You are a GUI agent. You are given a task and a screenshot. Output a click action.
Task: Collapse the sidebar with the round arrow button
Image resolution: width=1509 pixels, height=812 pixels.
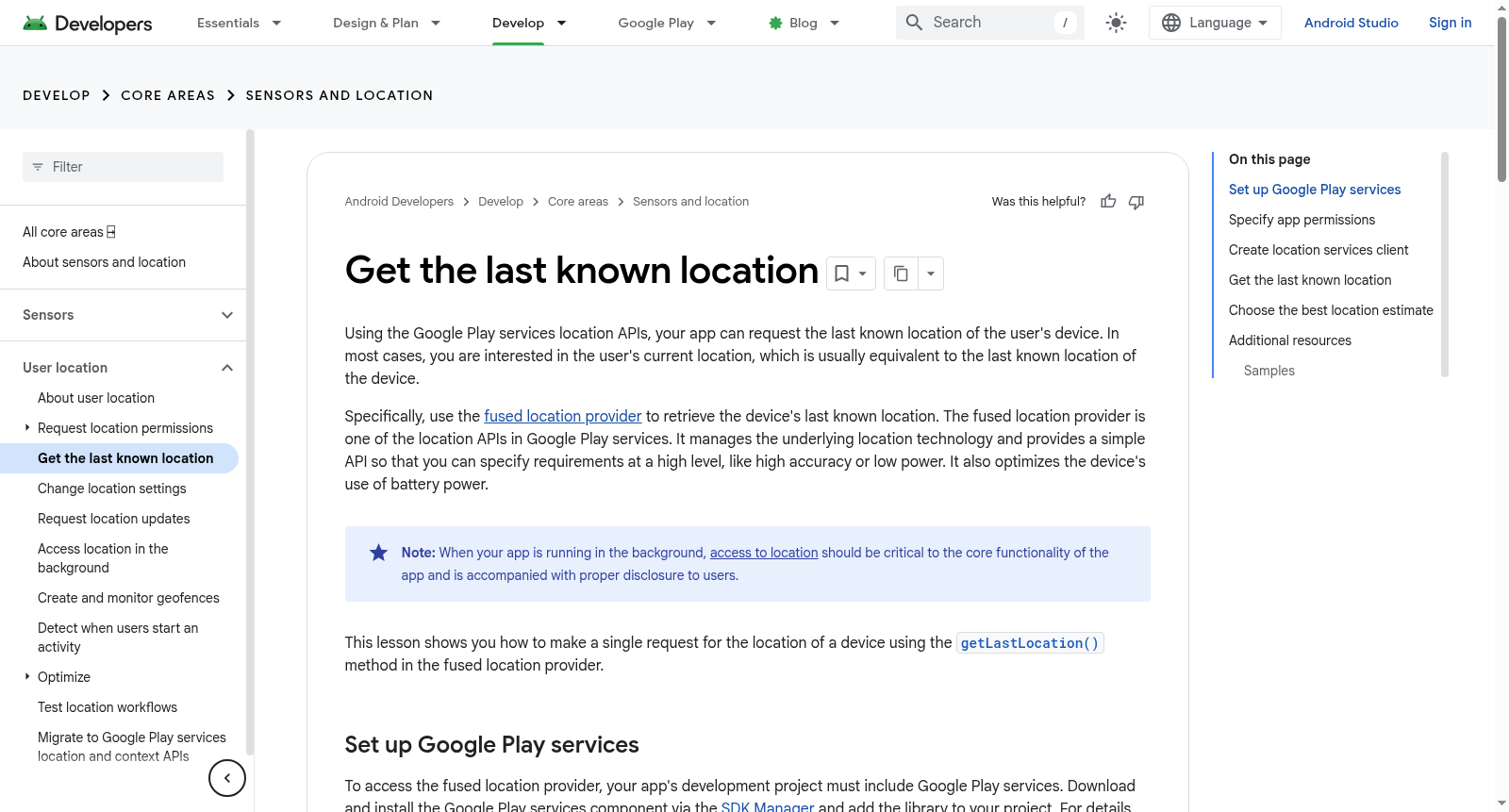pyautogui.click(x=227, y=778)
